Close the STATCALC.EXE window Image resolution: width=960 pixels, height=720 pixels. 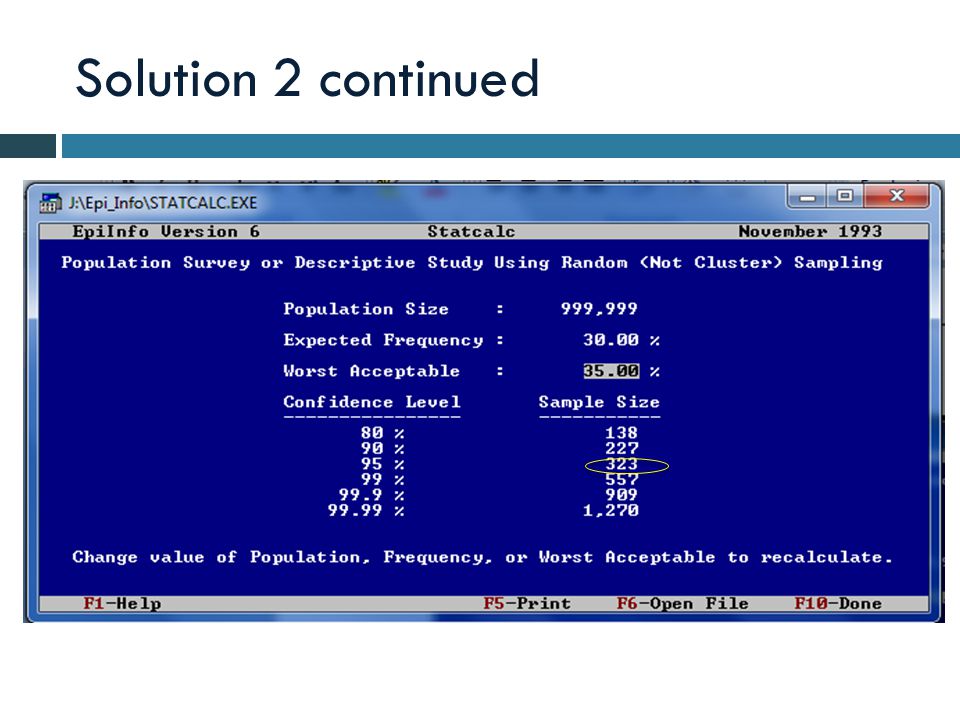tap(897, 196)
